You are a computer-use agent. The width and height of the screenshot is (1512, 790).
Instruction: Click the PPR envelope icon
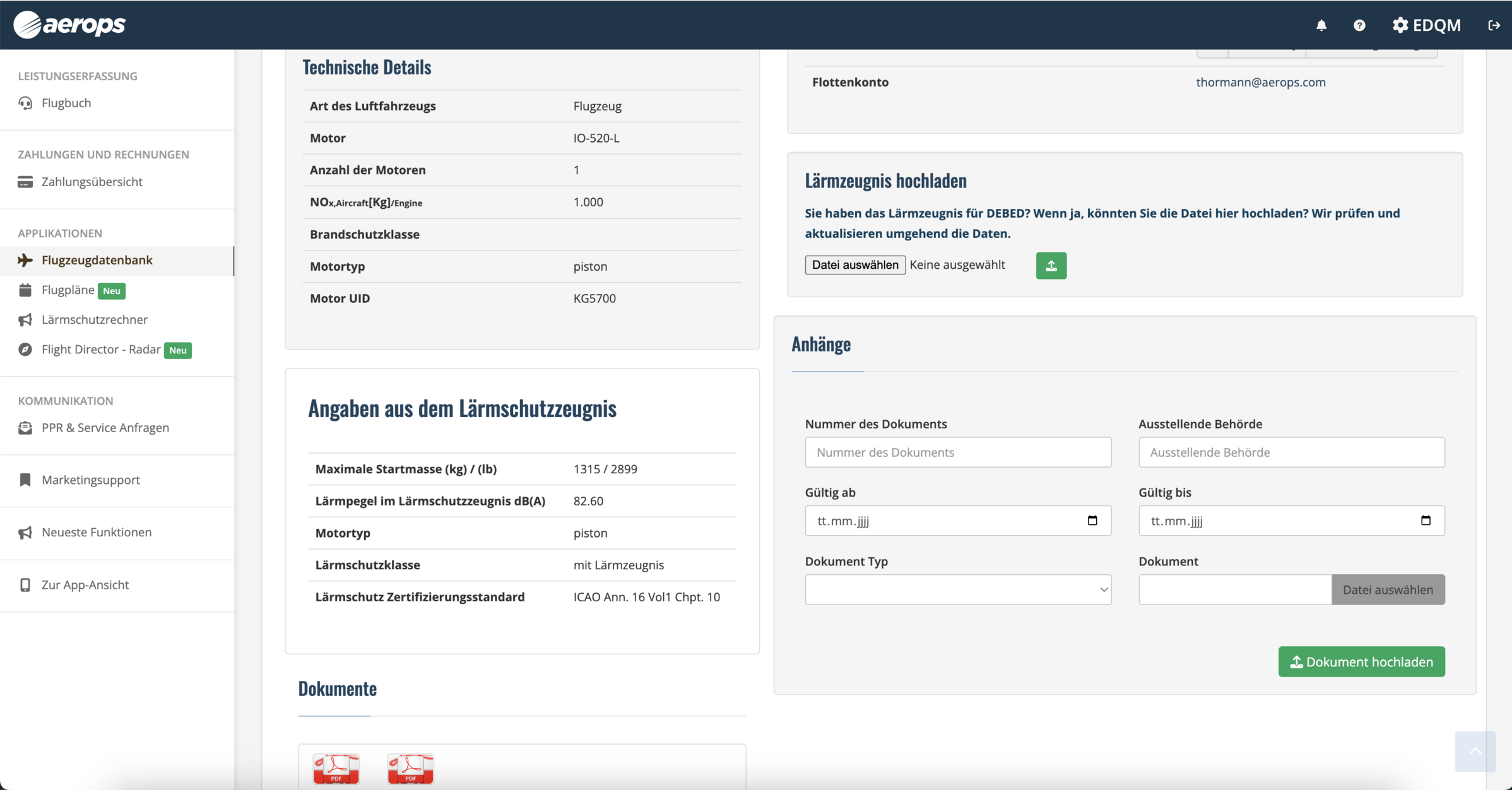click(x=25, y=428)
